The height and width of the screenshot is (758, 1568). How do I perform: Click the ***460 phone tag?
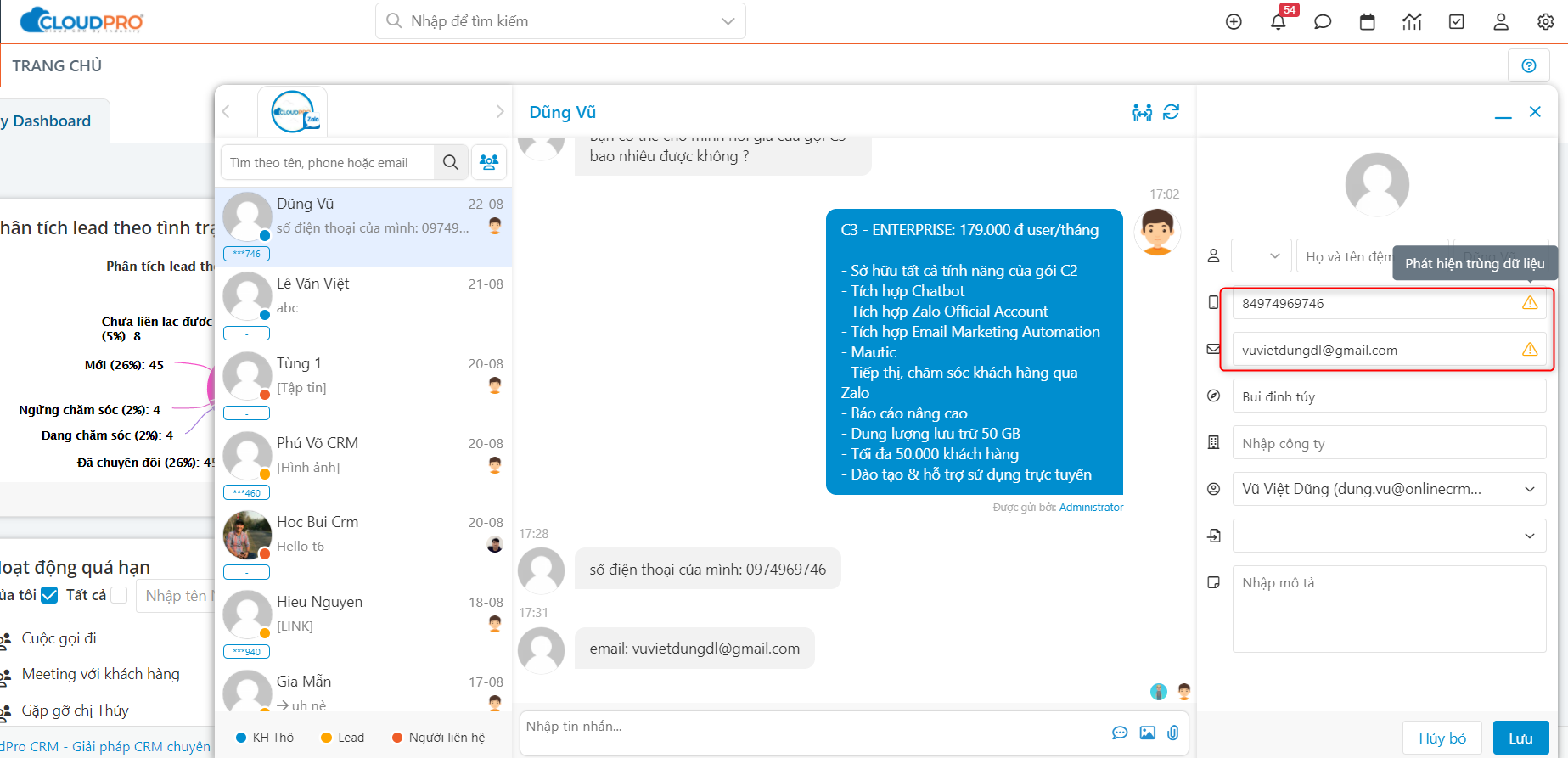tap(246, 493)
